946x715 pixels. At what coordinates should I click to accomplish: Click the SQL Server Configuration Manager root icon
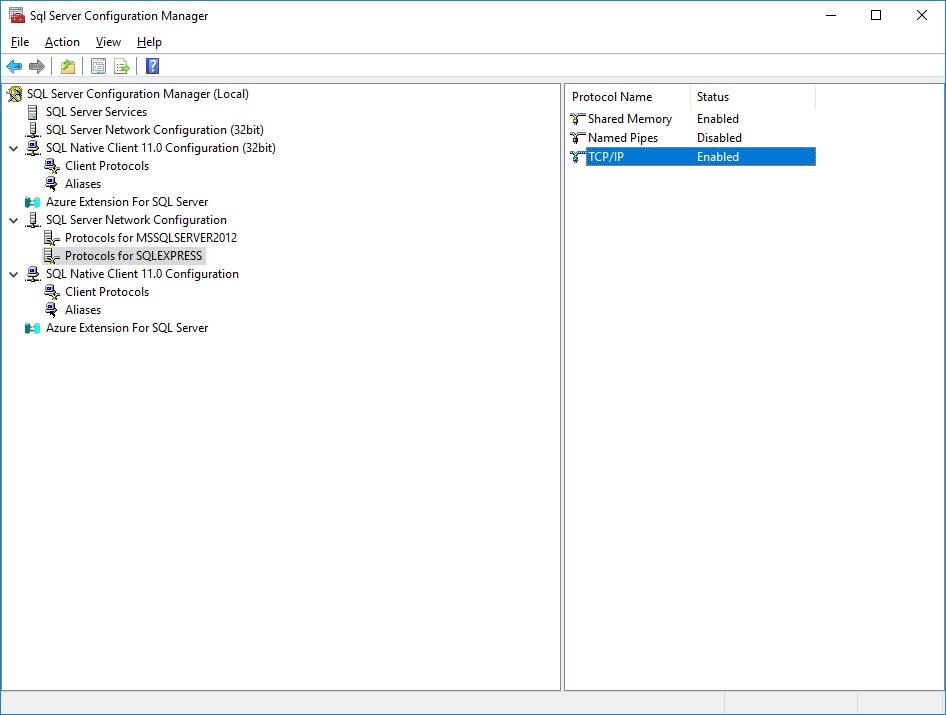(15, 94)
